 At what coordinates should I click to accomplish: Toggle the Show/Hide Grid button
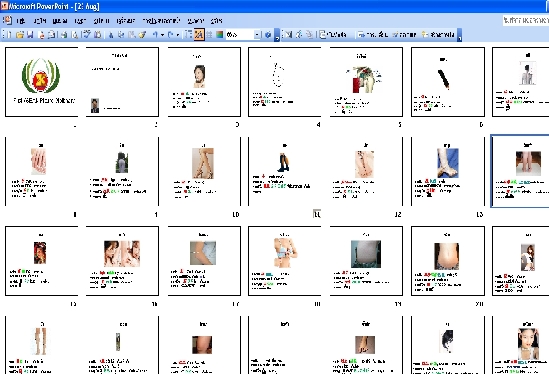[x=209, y=34]
